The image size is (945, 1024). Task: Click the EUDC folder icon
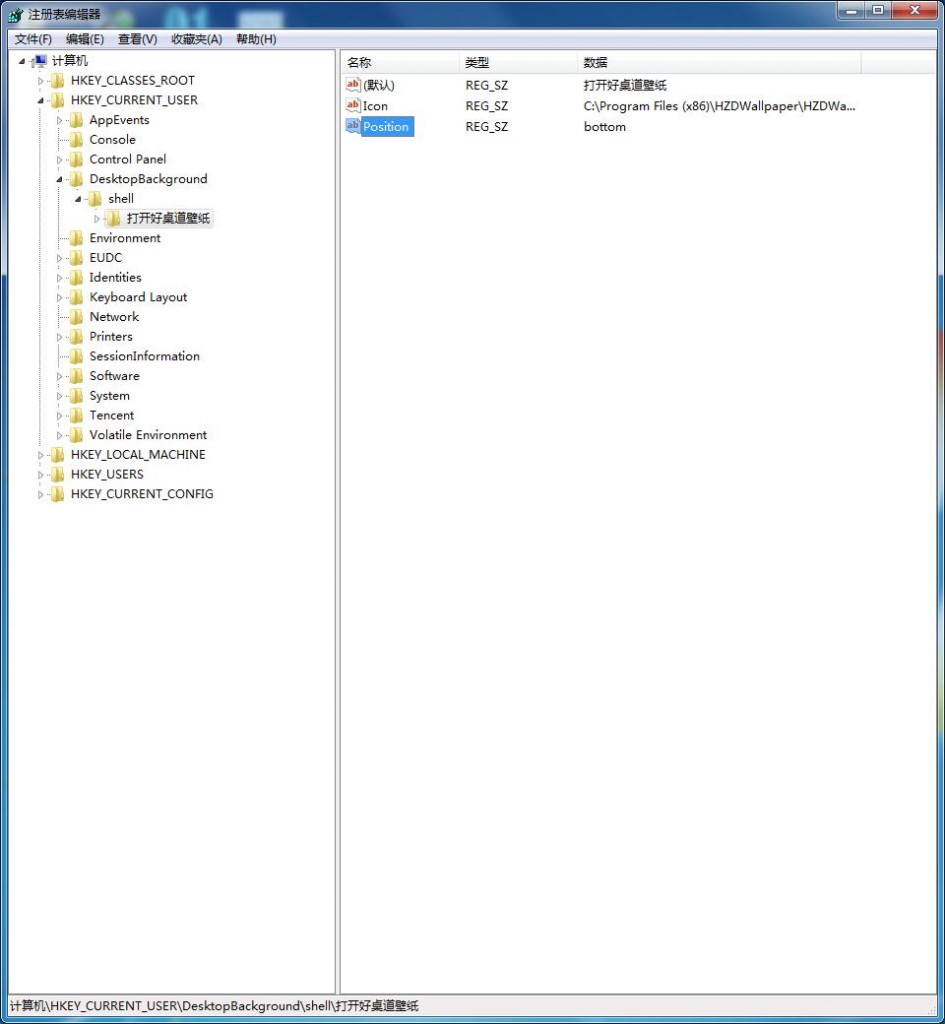tap(76, 257)
